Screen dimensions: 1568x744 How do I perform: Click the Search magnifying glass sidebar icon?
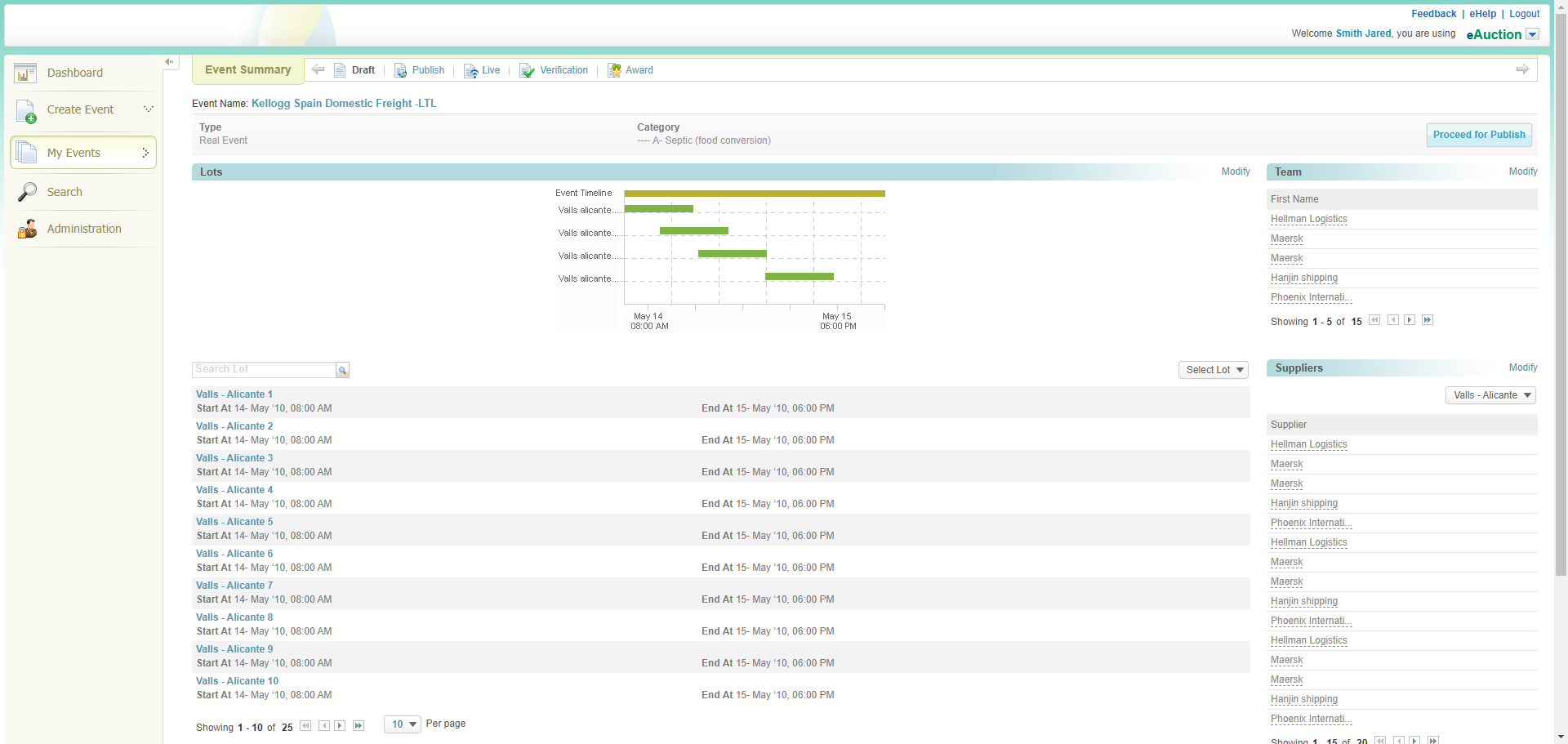[27, 192]
